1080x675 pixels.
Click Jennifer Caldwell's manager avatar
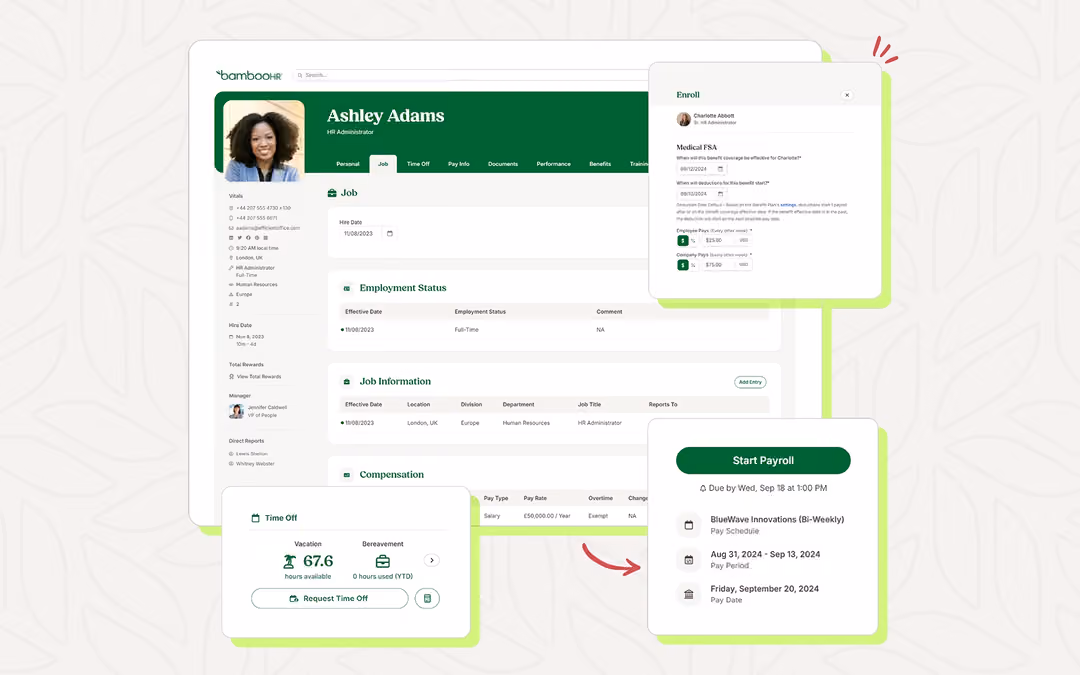236,411
